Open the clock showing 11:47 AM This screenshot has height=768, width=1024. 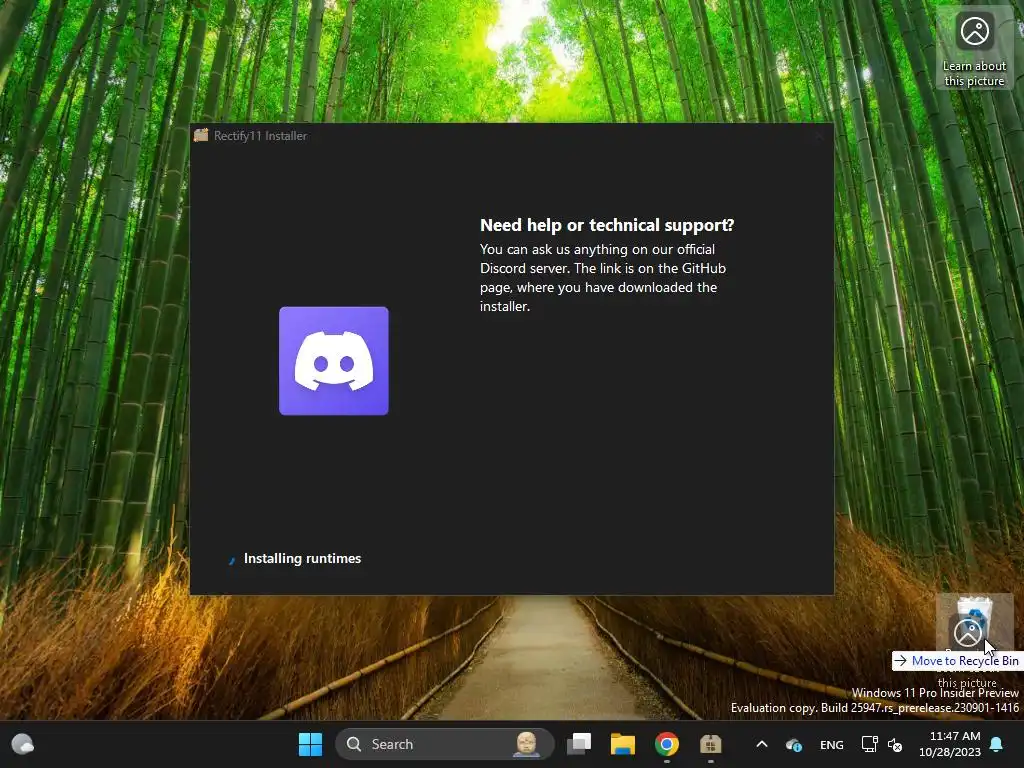(950, 744)
